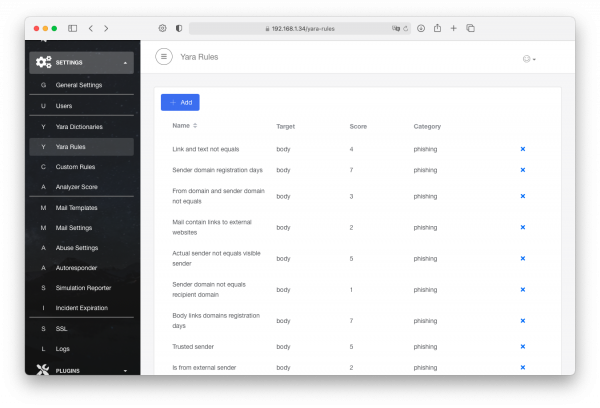Click the new tab plus icon

453,28
